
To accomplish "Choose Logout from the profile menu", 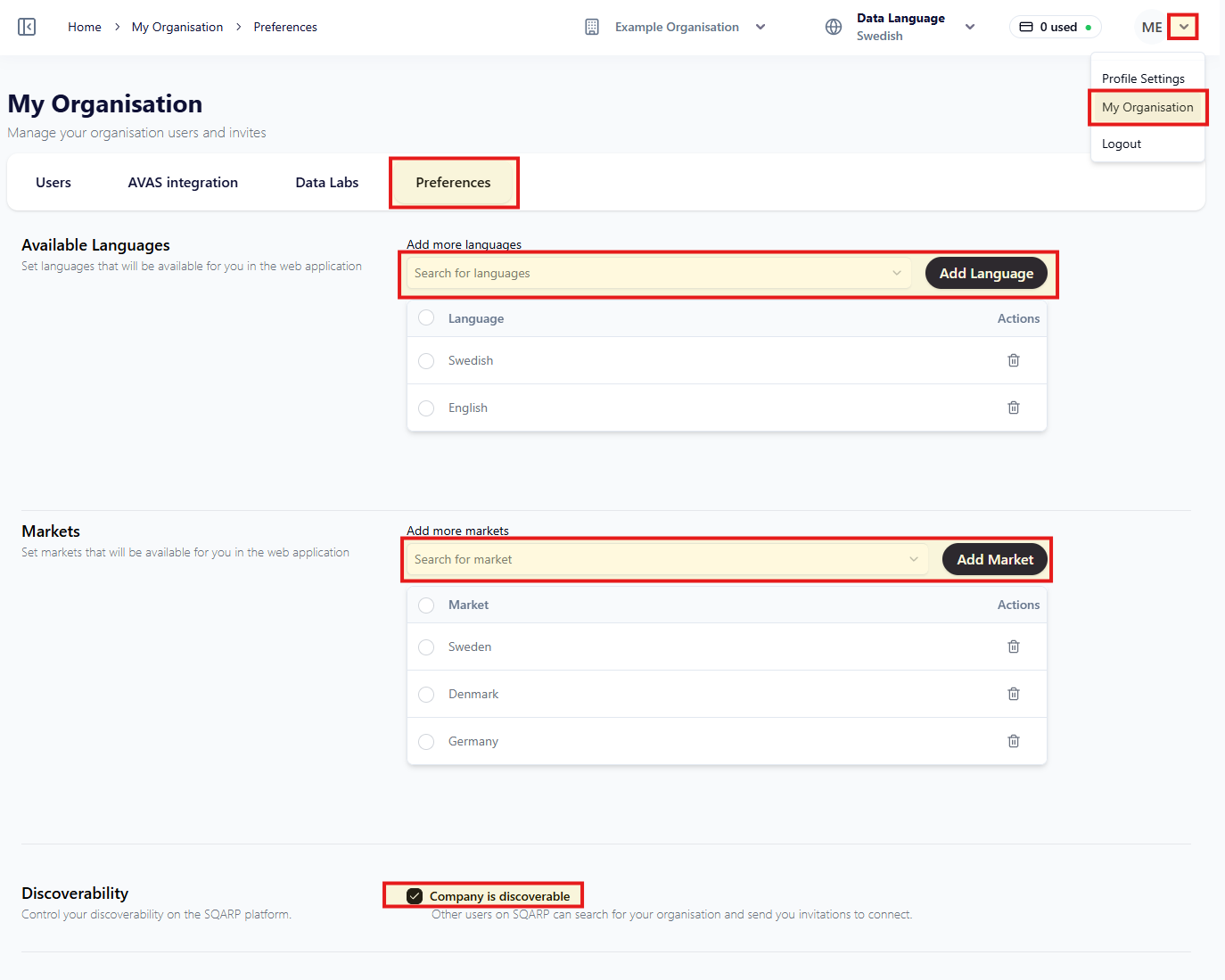I will 1121,144.
